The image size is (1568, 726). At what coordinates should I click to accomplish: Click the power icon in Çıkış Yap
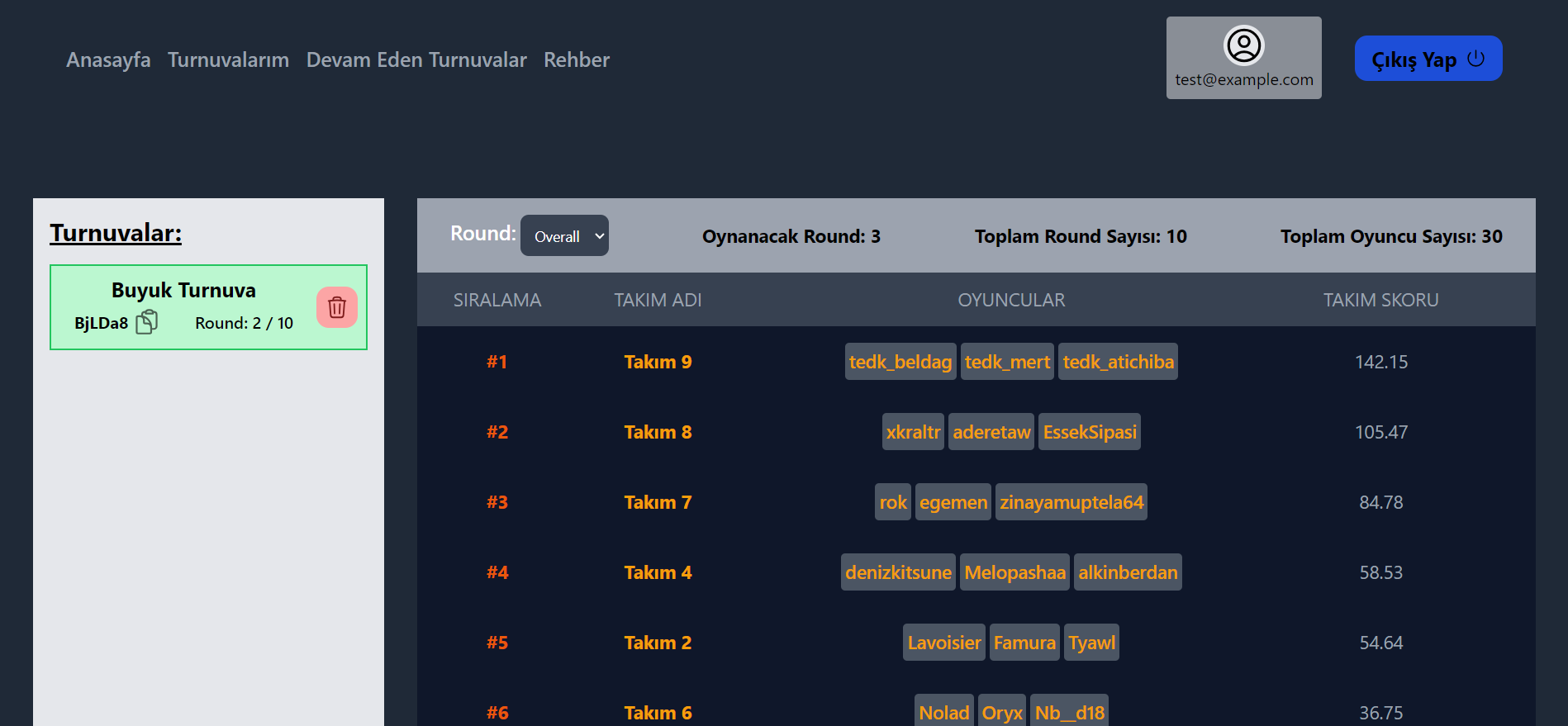[1476, 59]
